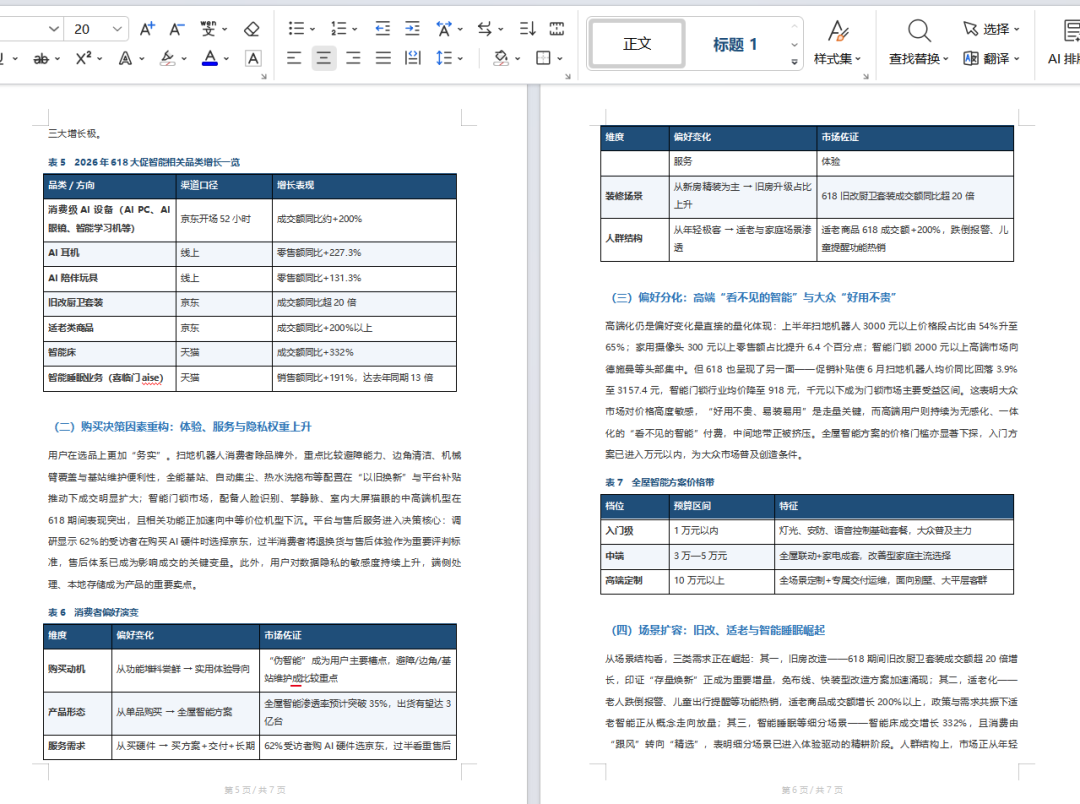
Task: Expand the bullet list dropdown arrow
Action: click(x=312, y=29)
